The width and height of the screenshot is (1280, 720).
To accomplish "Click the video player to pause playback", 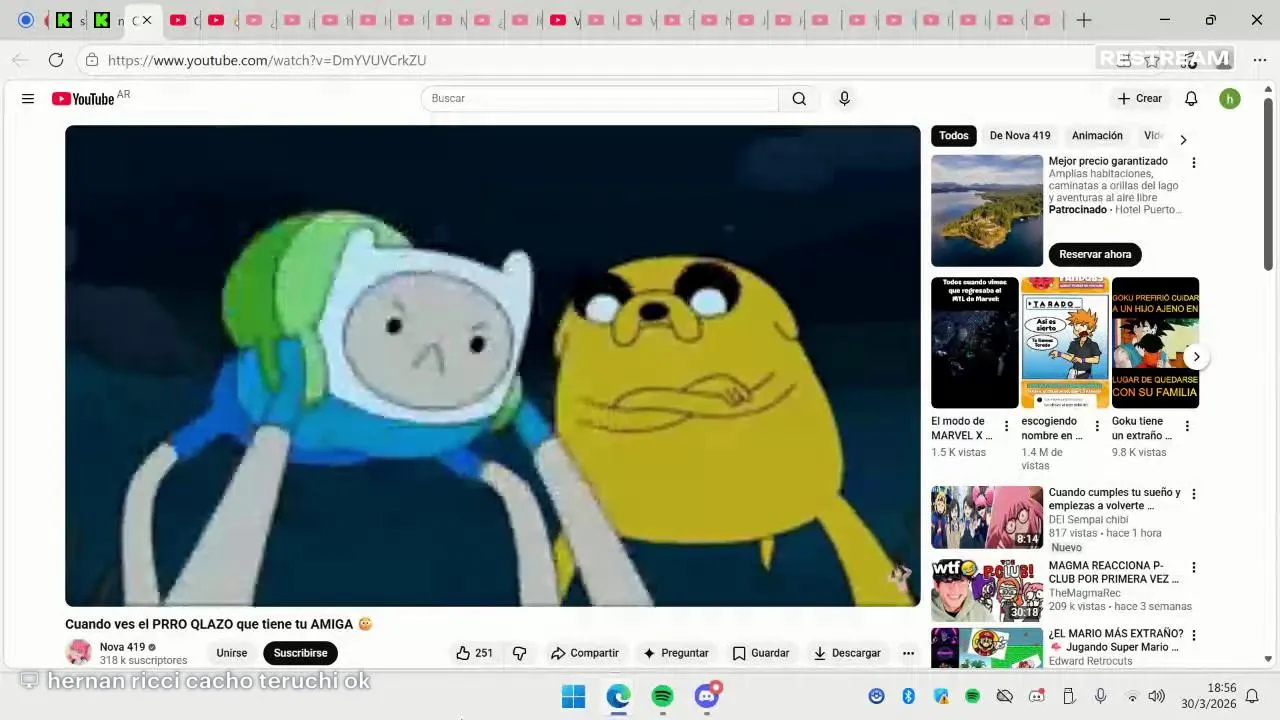I will click(492, 366).
